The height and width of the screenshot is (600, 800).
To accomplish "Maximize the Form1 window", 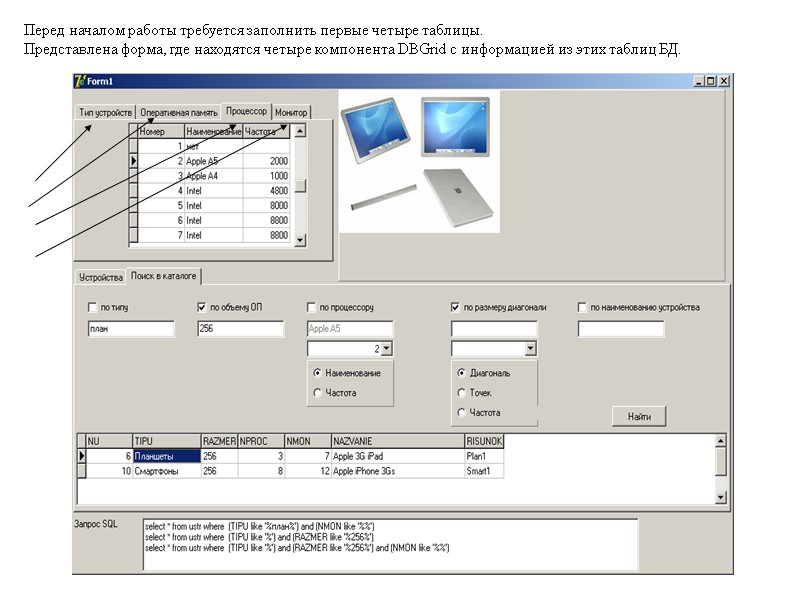I will click(710, 81).
